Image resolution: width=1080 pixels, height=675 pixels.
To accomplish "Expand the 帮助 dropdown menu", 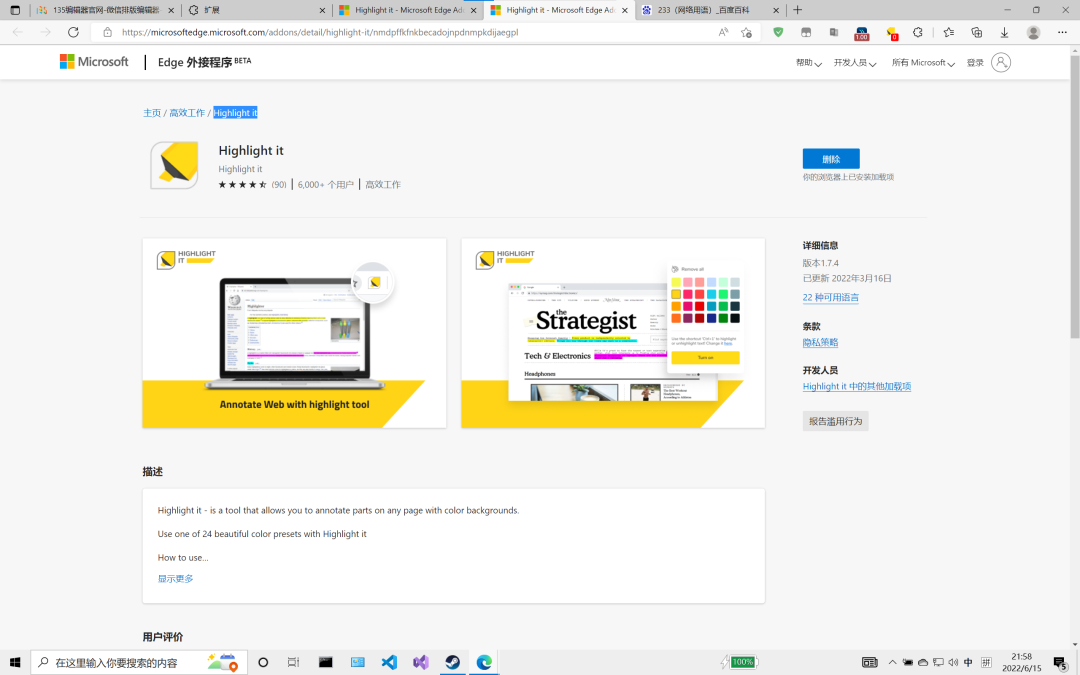I will pyautogui.click(x=809, y=63).
